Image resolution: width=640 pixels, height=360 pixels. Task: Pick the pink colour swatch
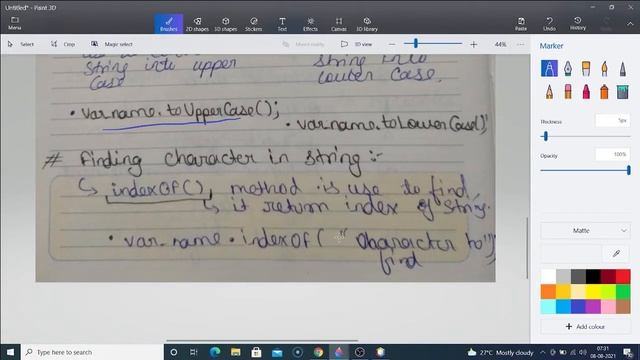click(x=608, y=307)
